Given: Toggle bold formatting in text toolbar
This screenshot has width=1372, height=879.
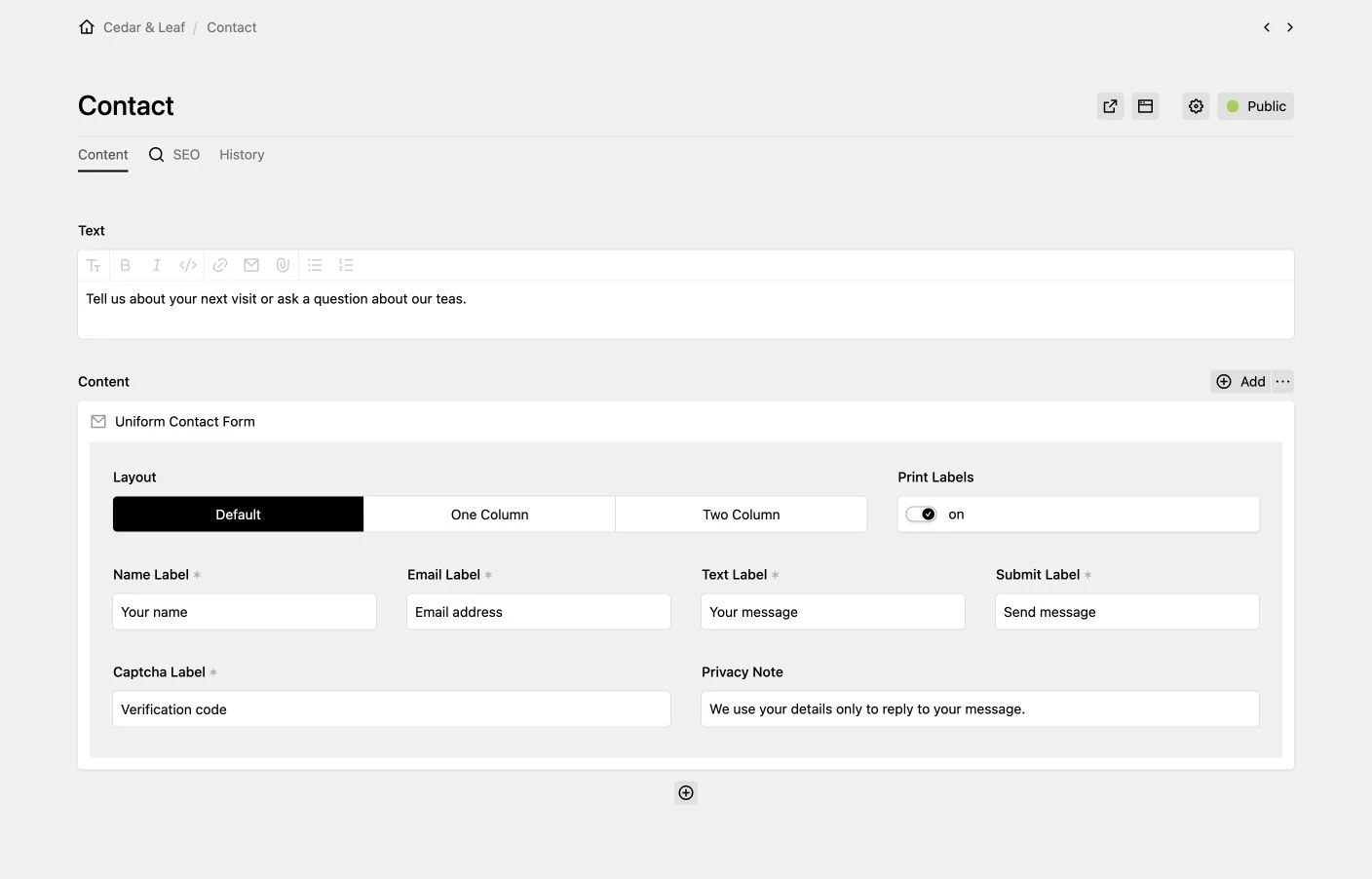Looking at the screenshot, I should click(x=125, y=265).
